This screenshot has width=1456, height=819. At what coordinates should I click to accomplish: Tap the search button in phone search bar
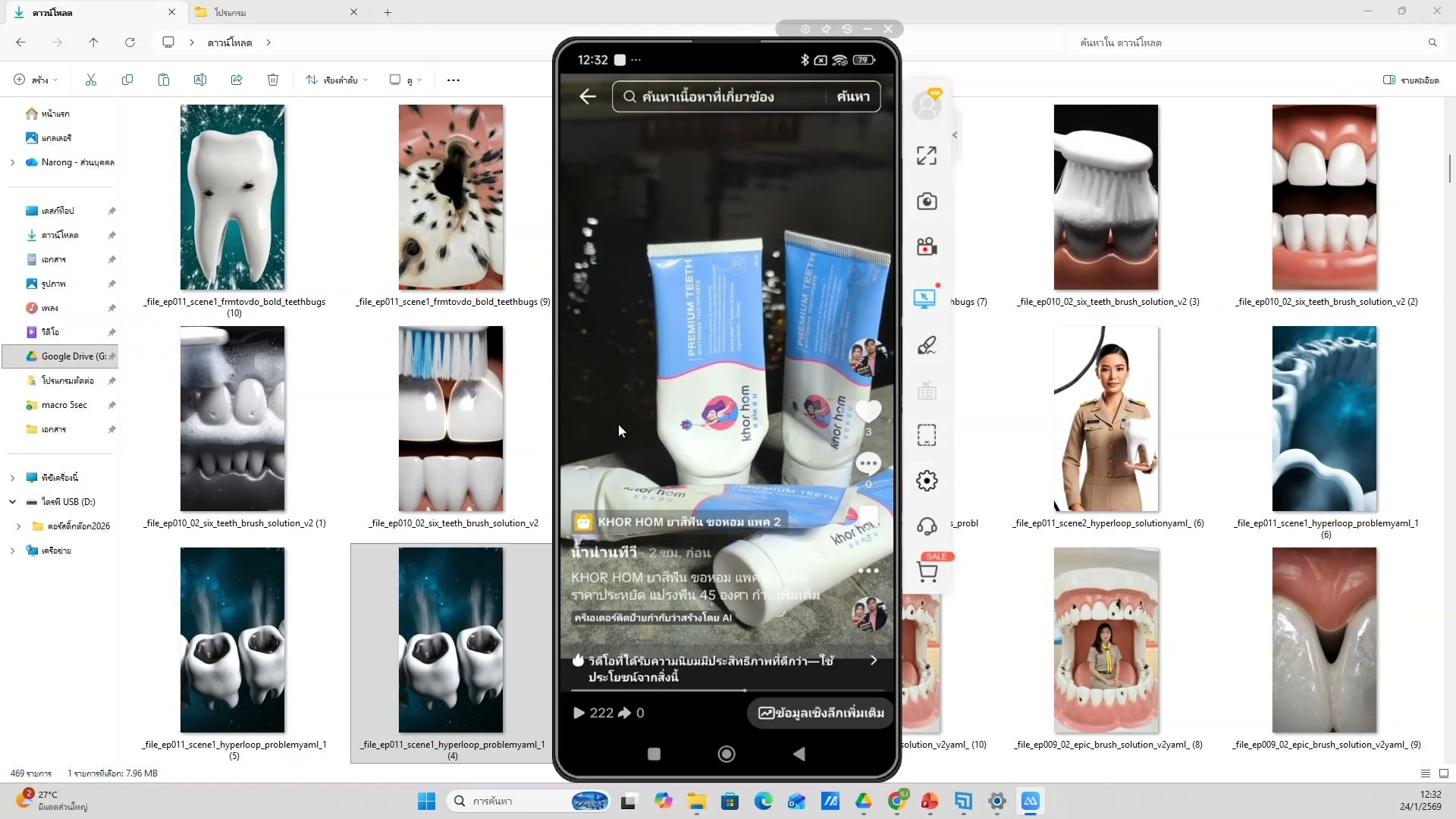coord(853,96)
